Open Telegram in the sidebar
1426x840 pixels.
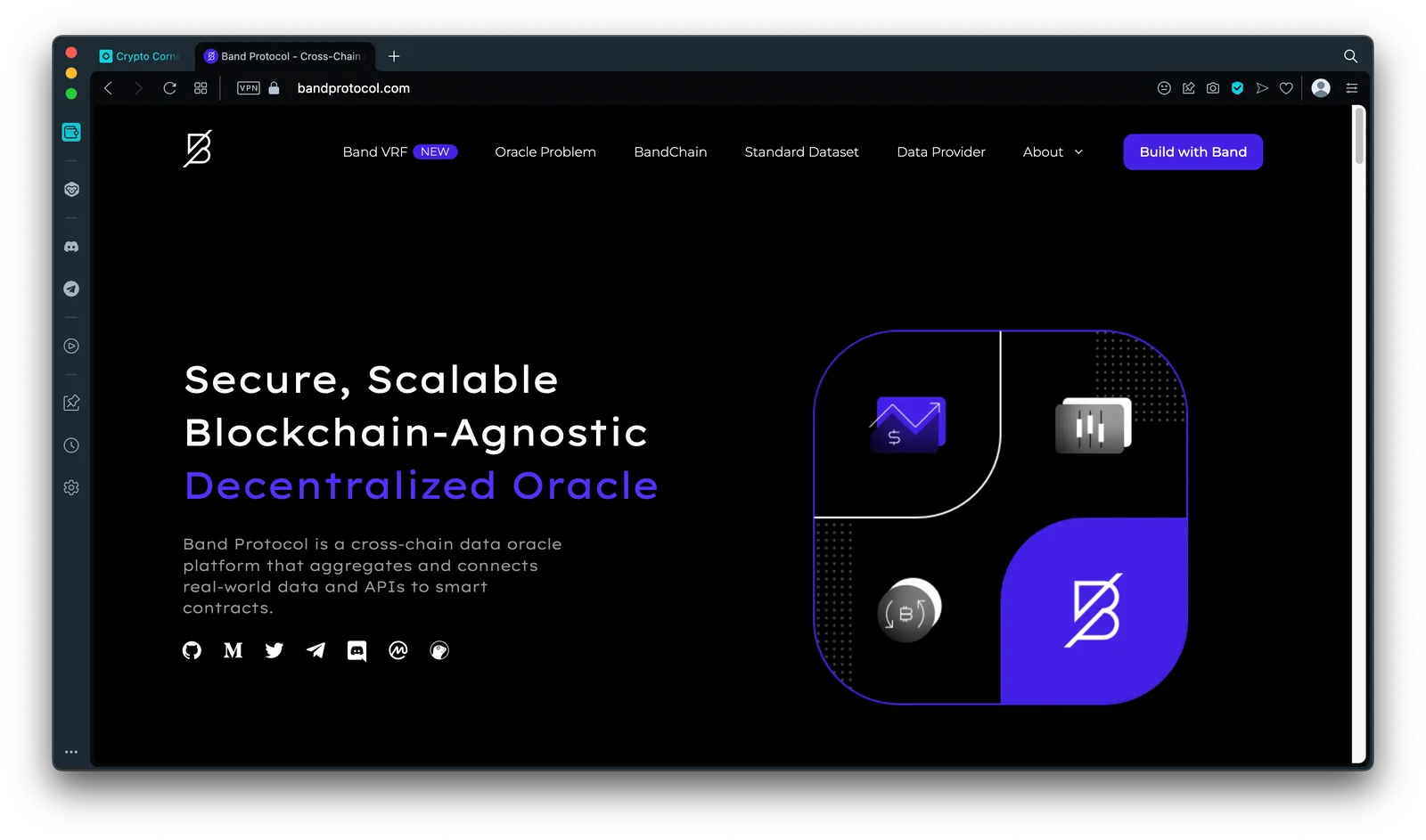(71, 289)
